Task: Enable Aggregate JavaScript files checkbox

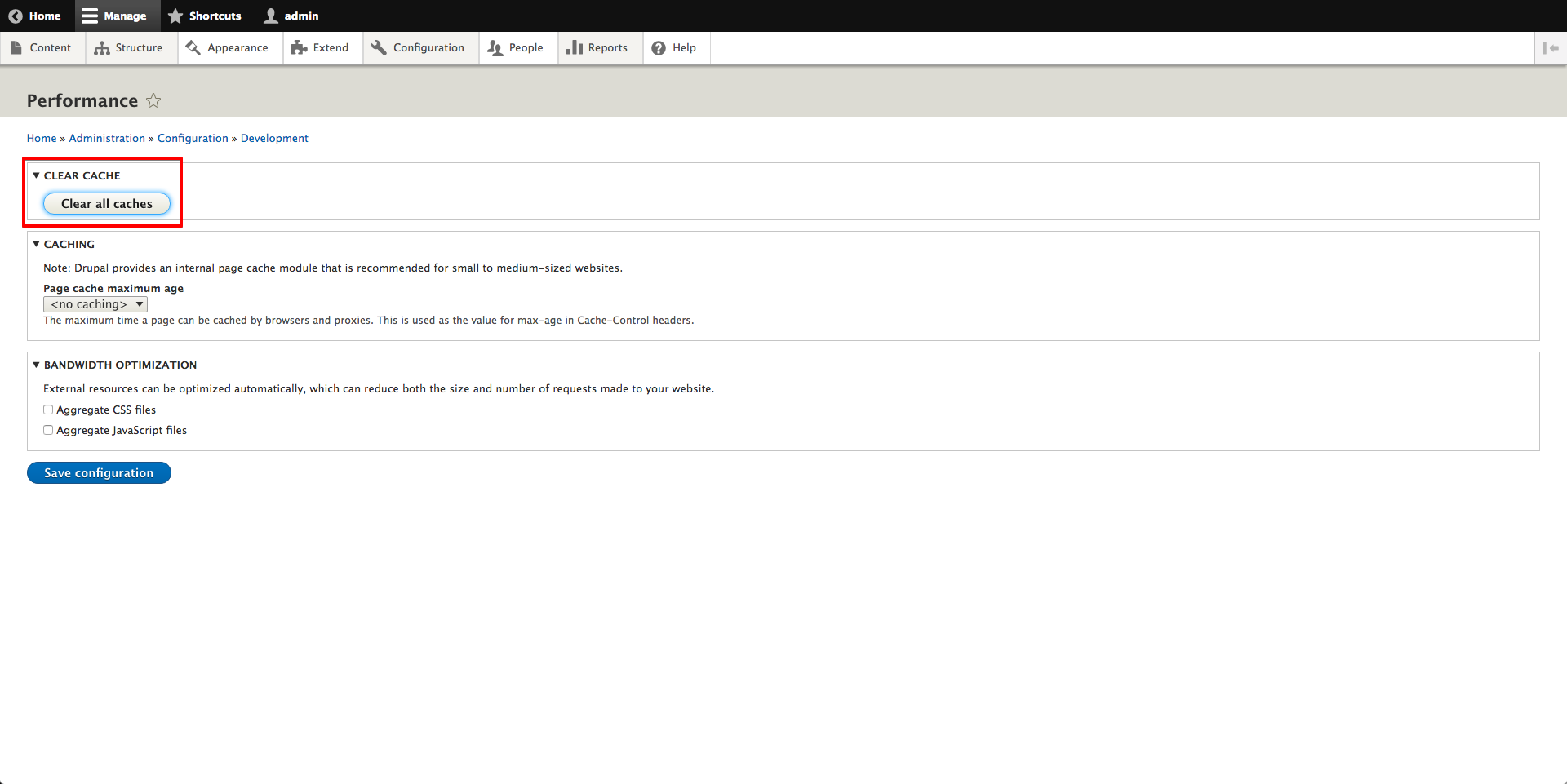Action: click(48, 430)
